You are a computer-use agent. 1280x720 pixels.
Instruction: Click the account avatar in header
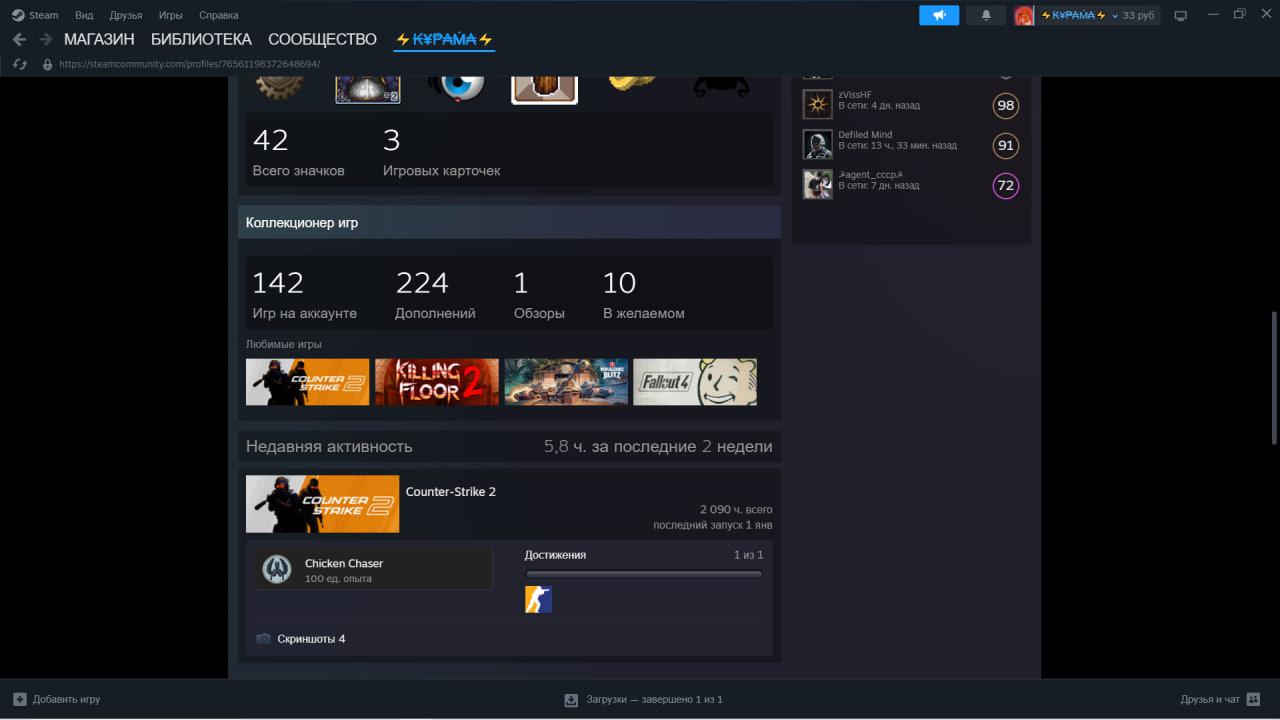pyautogui.click(x=1024, y=15)
